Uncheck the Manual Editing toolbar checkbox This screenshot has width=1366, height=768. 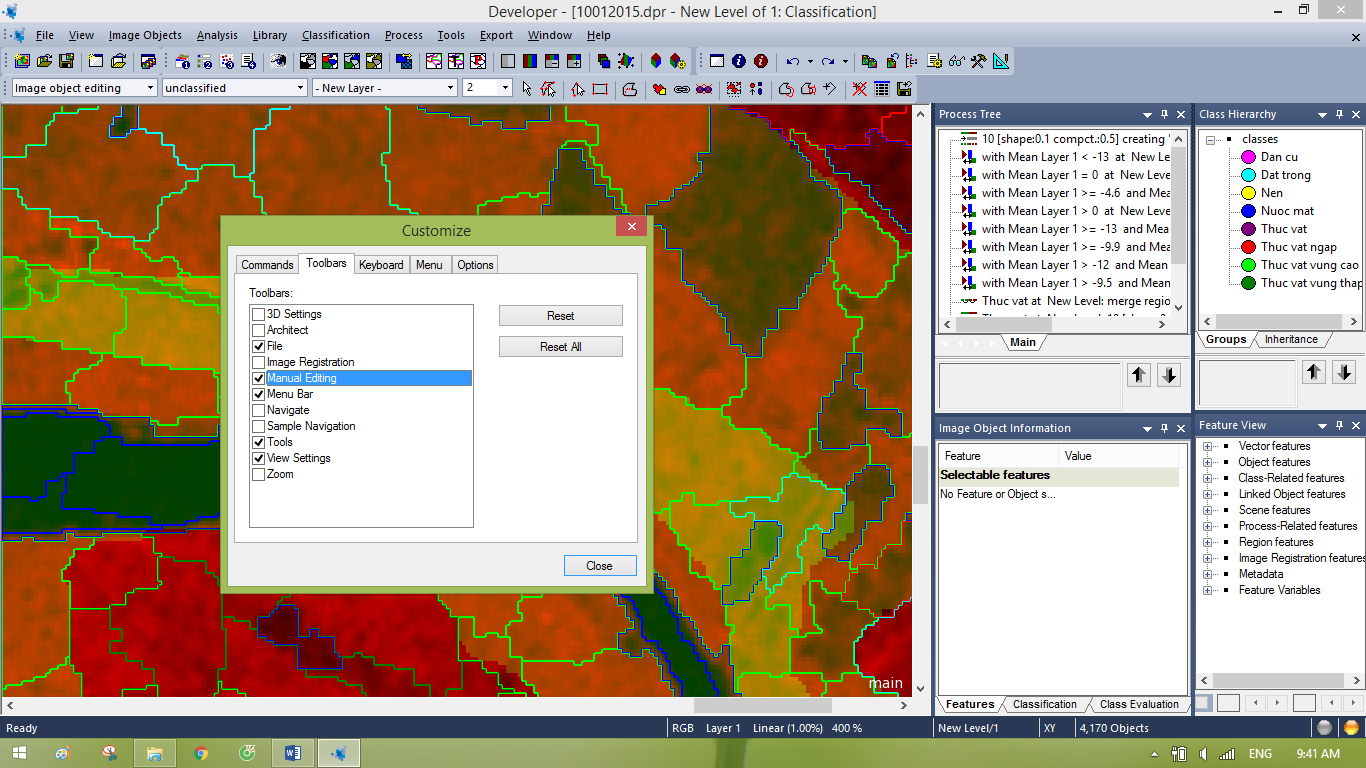pos(259,378)
